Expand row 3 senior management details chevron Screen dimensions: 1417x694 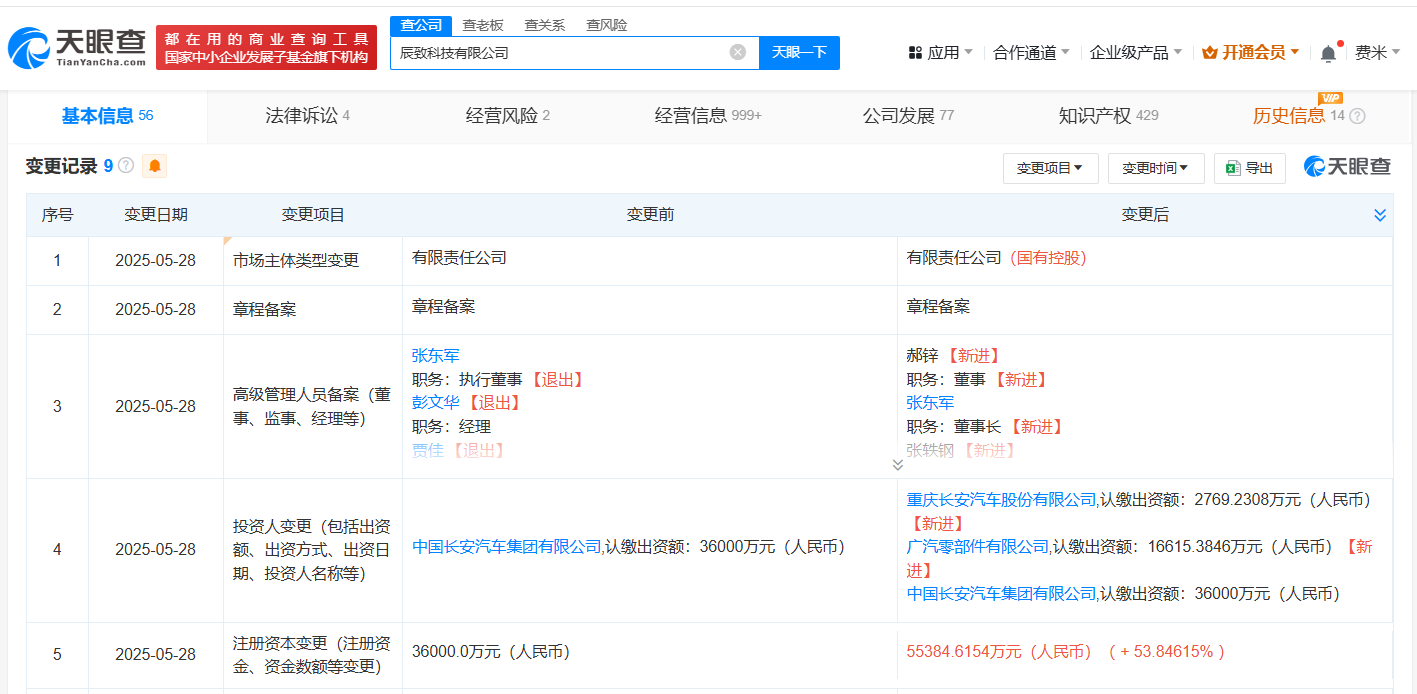click(897, 465)
